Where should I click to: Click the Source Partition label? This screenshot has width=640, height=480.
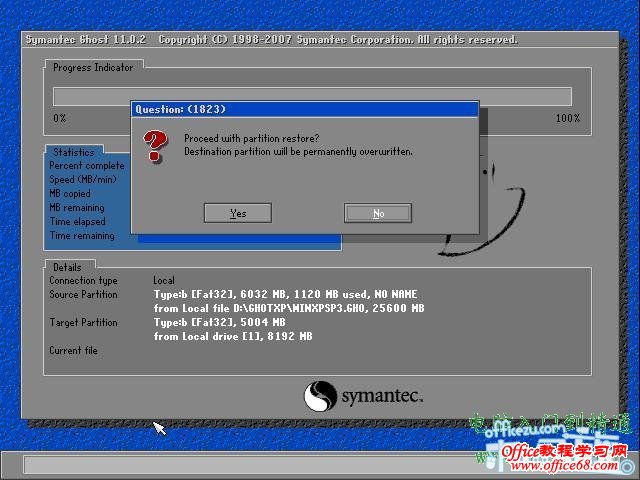pos(83,294)
